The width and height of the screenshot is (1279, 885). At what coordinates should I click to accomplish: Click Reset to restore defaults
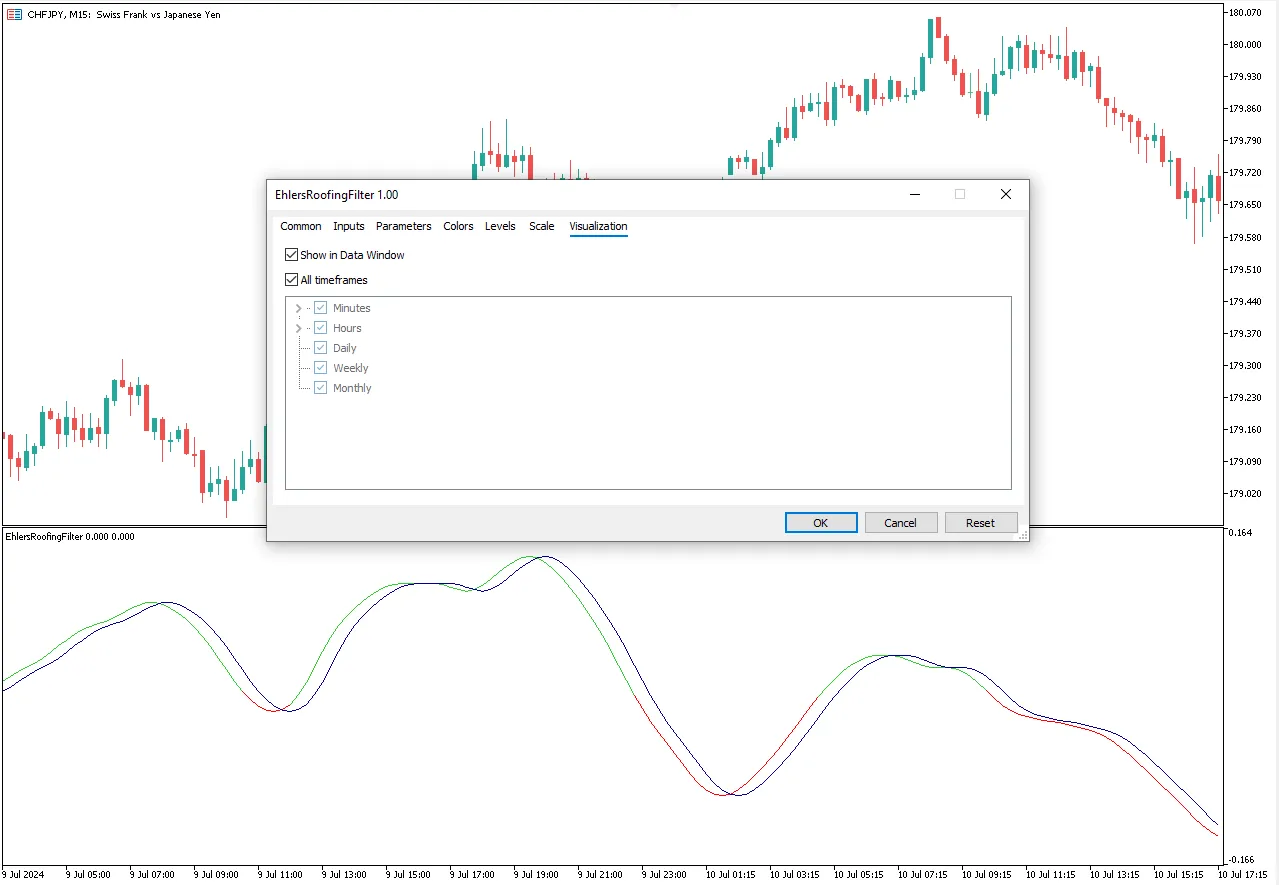click(980, 522)
